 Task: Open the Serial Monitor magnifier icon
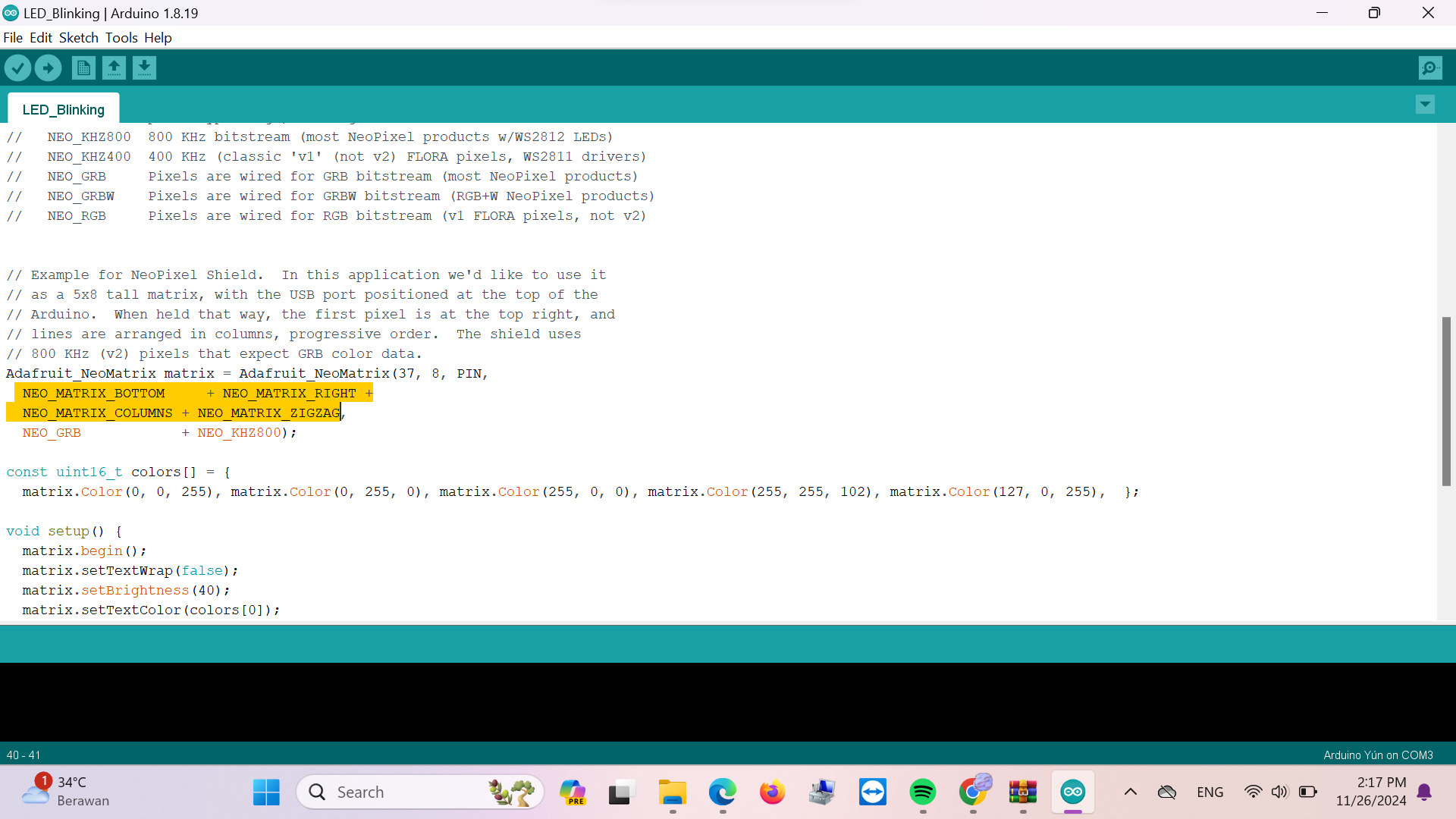[1429, 68]
